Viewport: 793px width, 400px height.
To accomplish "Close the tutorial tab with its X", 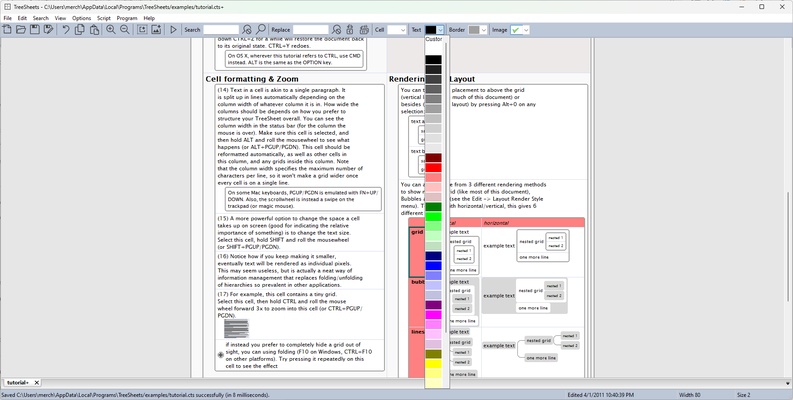I will (x=36, y=383).
